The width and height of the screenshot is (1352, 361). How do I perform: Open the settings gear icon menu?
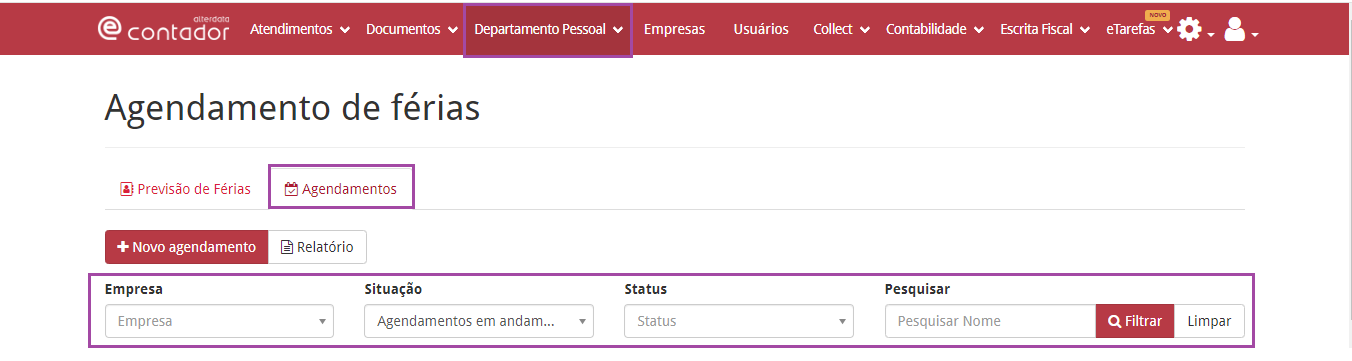[1195, 30]
